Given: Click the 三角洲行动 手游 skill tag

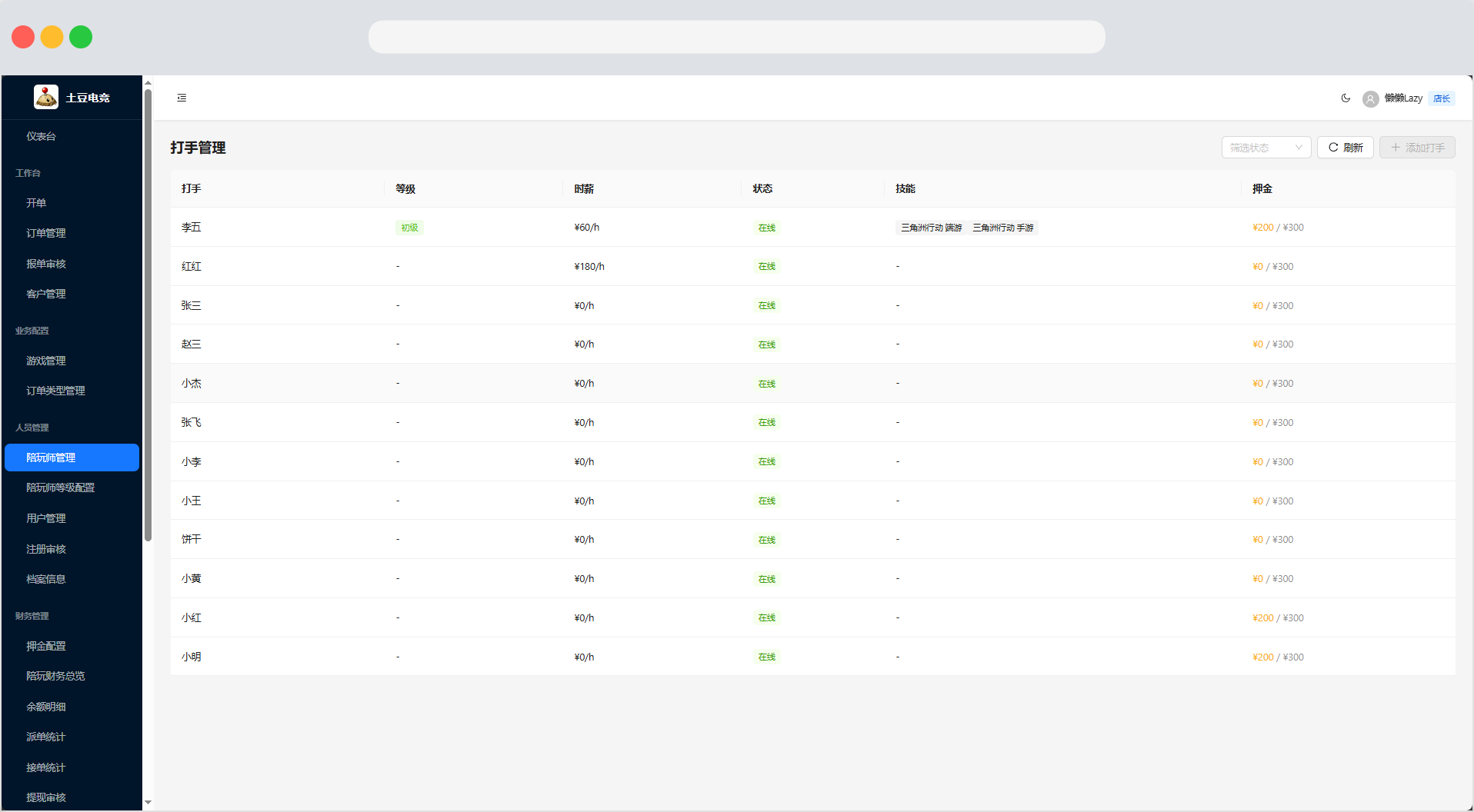Looking at the screenshot, I should pyautogui.click(x=1003, y=228).
